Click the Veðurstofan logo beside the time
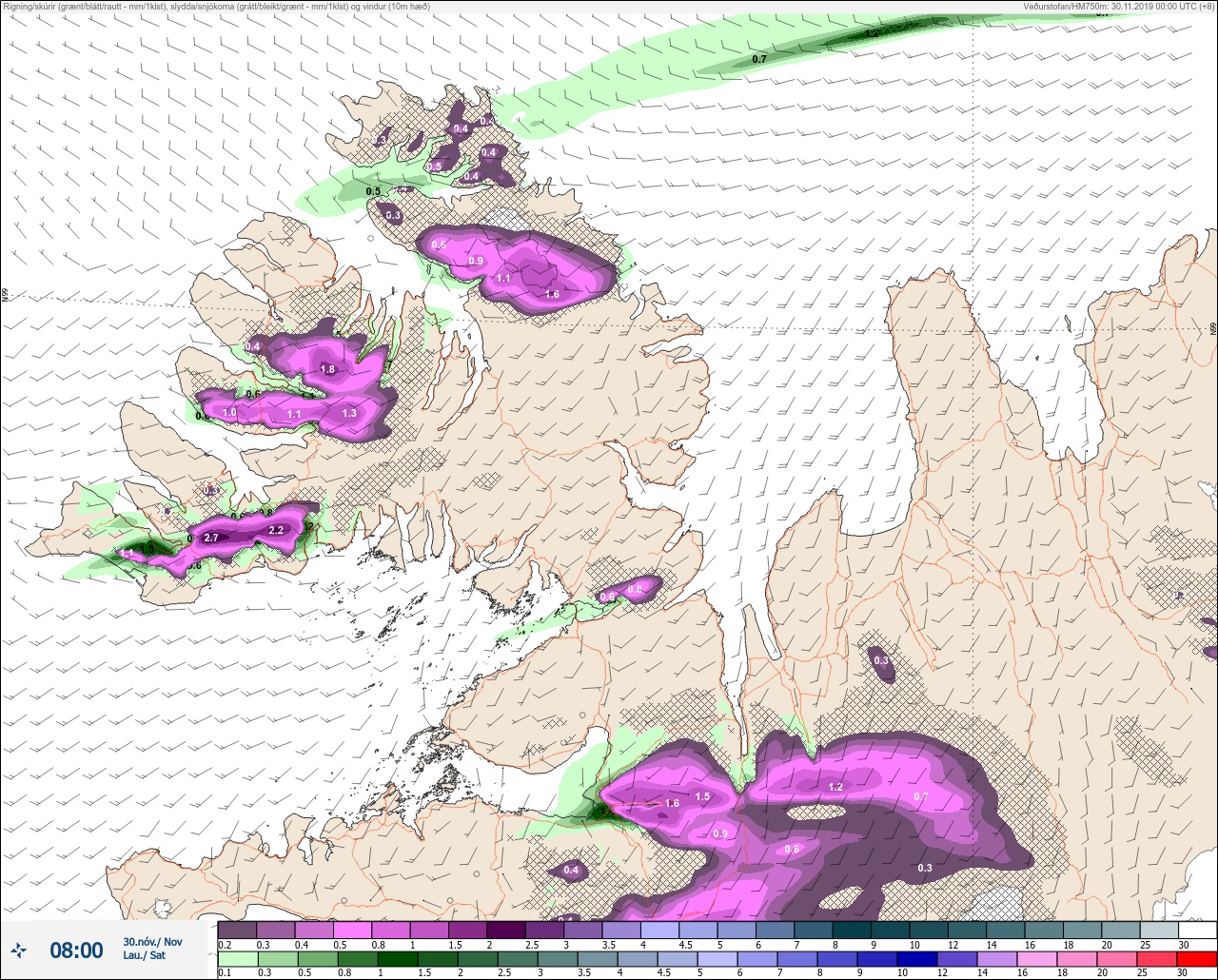This screenshot has width=1218, height=980. click(x=18, y=950)
